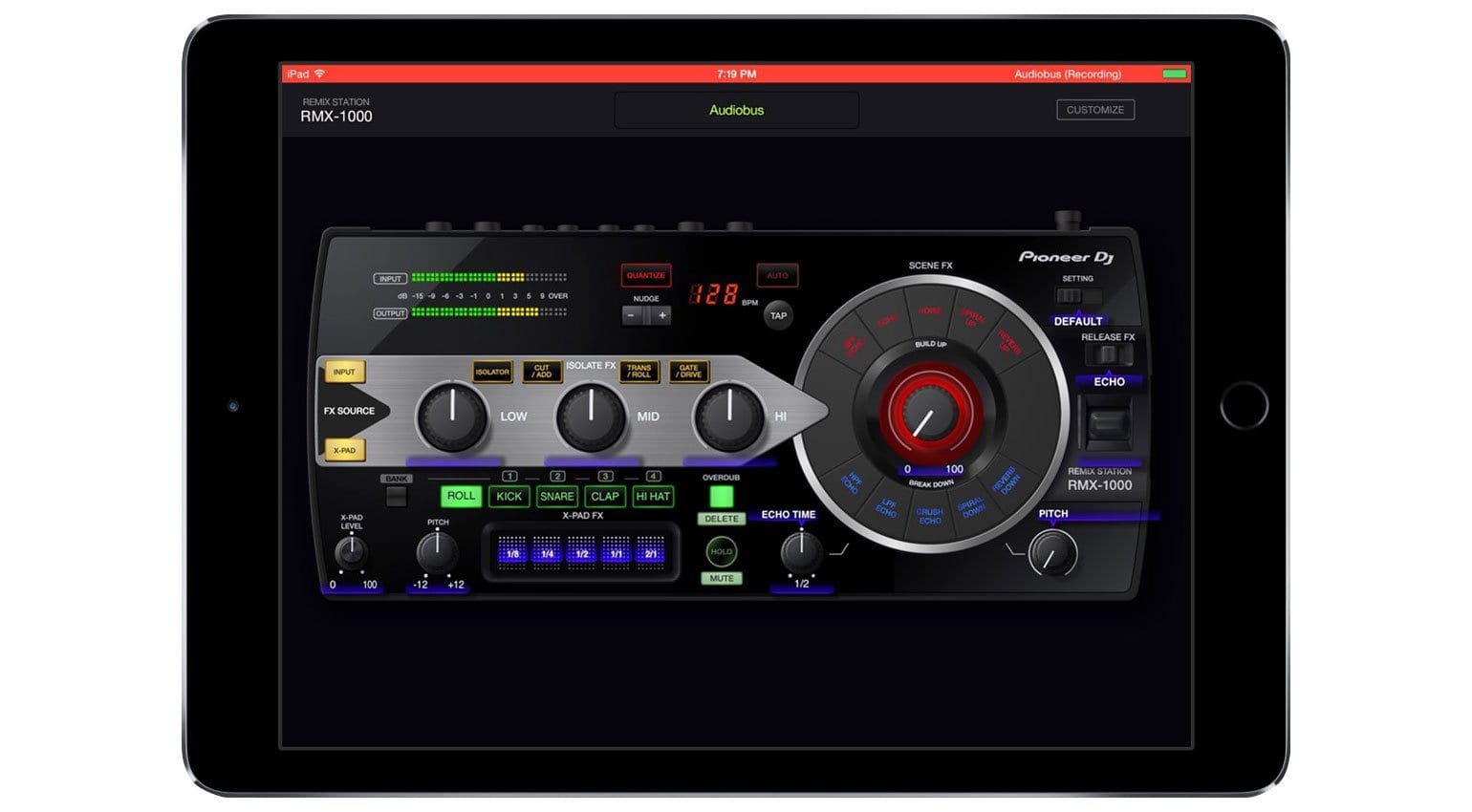The image size is (1472, 812).
Task: Select the Trans/Roll effect
Action: click(x=639, y=372)
